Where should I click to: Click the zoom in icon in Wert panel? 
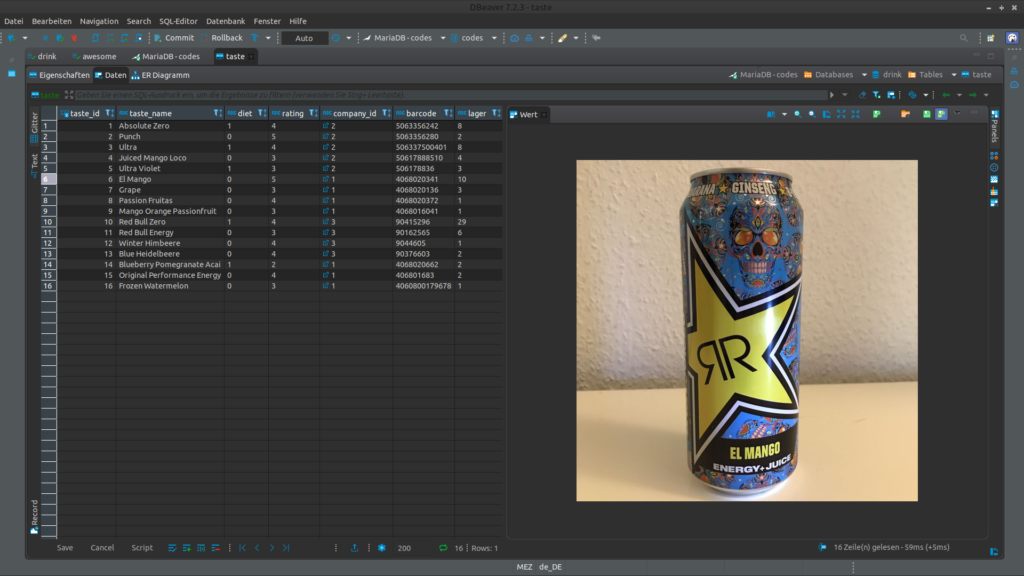tap(797, 114)
